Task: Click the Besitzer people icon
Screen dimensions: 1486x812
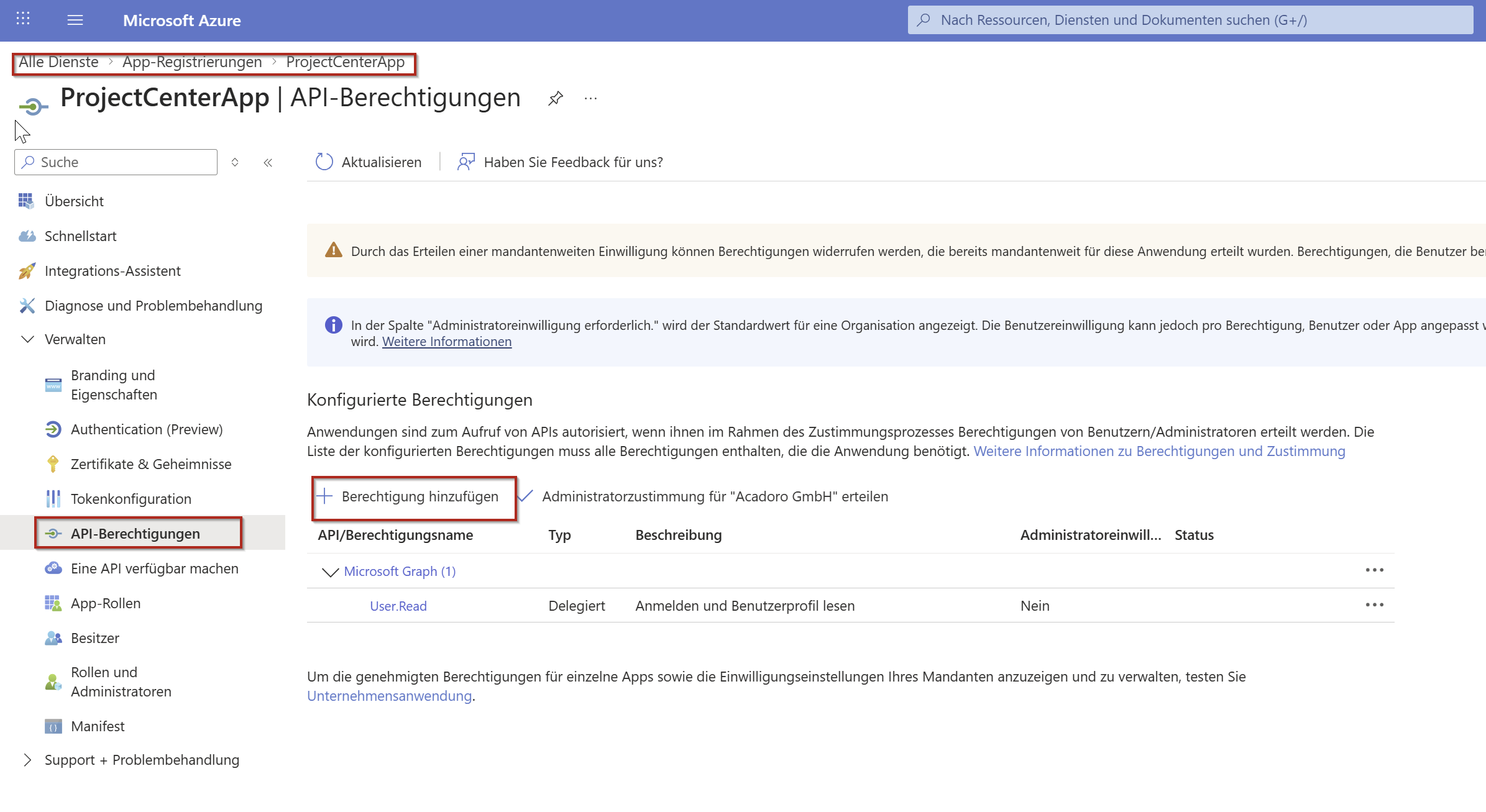Action: [x=53, y=638]
